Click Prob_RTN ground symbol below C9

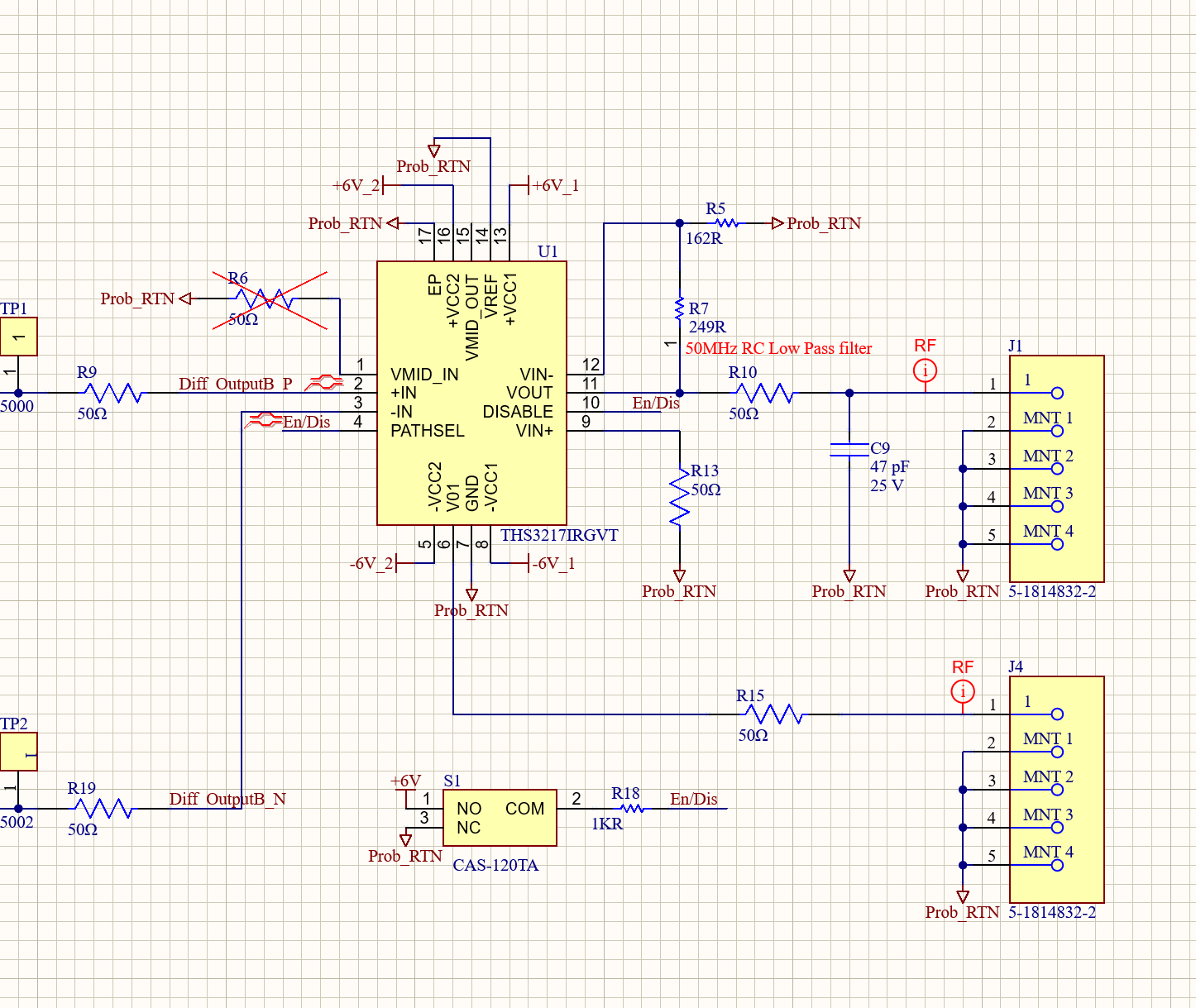(x=849, y=576)
